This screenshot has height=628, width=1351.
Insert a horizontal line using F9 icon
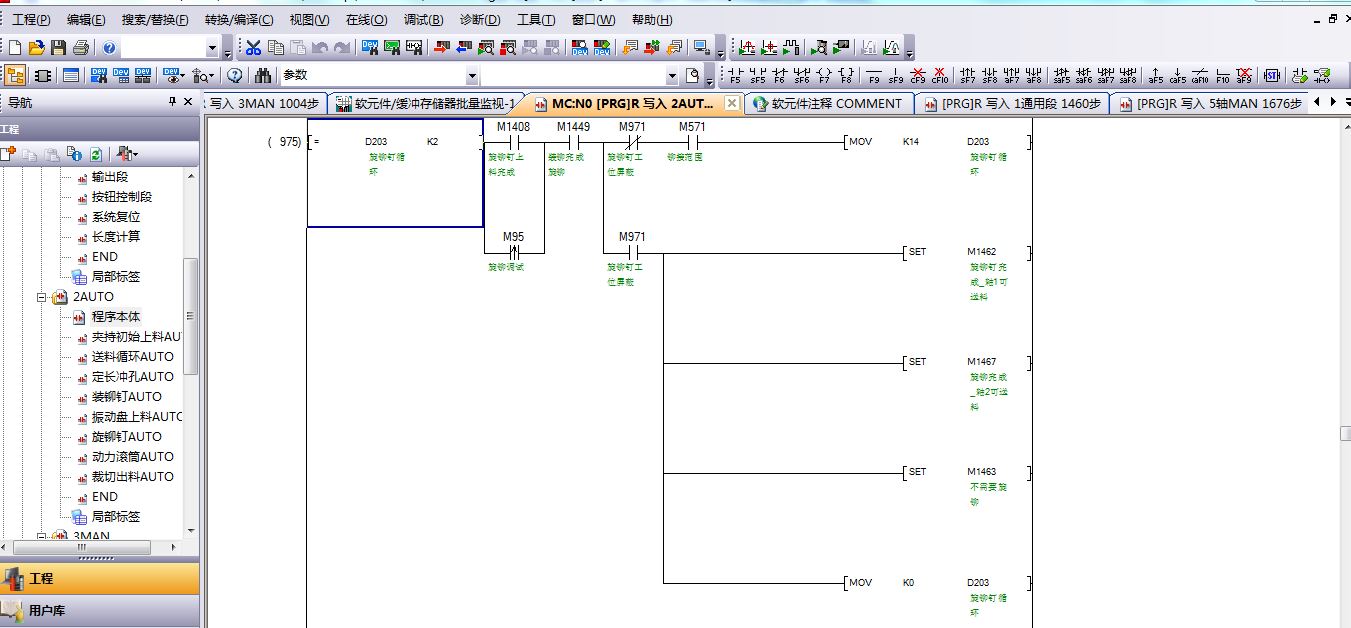(x=874, y=75)
